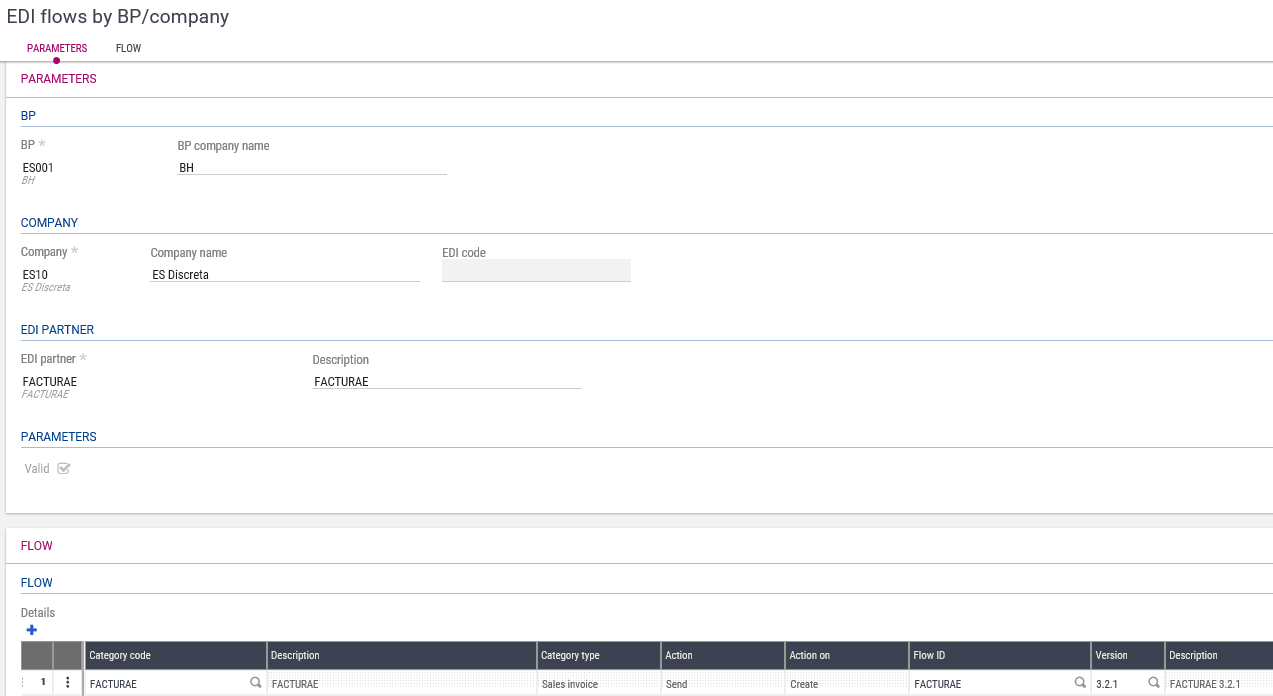This screenshot has height=696, width=1273.
Task: Click the Company name field ES Discreta
Action: (x=284, y=275)
